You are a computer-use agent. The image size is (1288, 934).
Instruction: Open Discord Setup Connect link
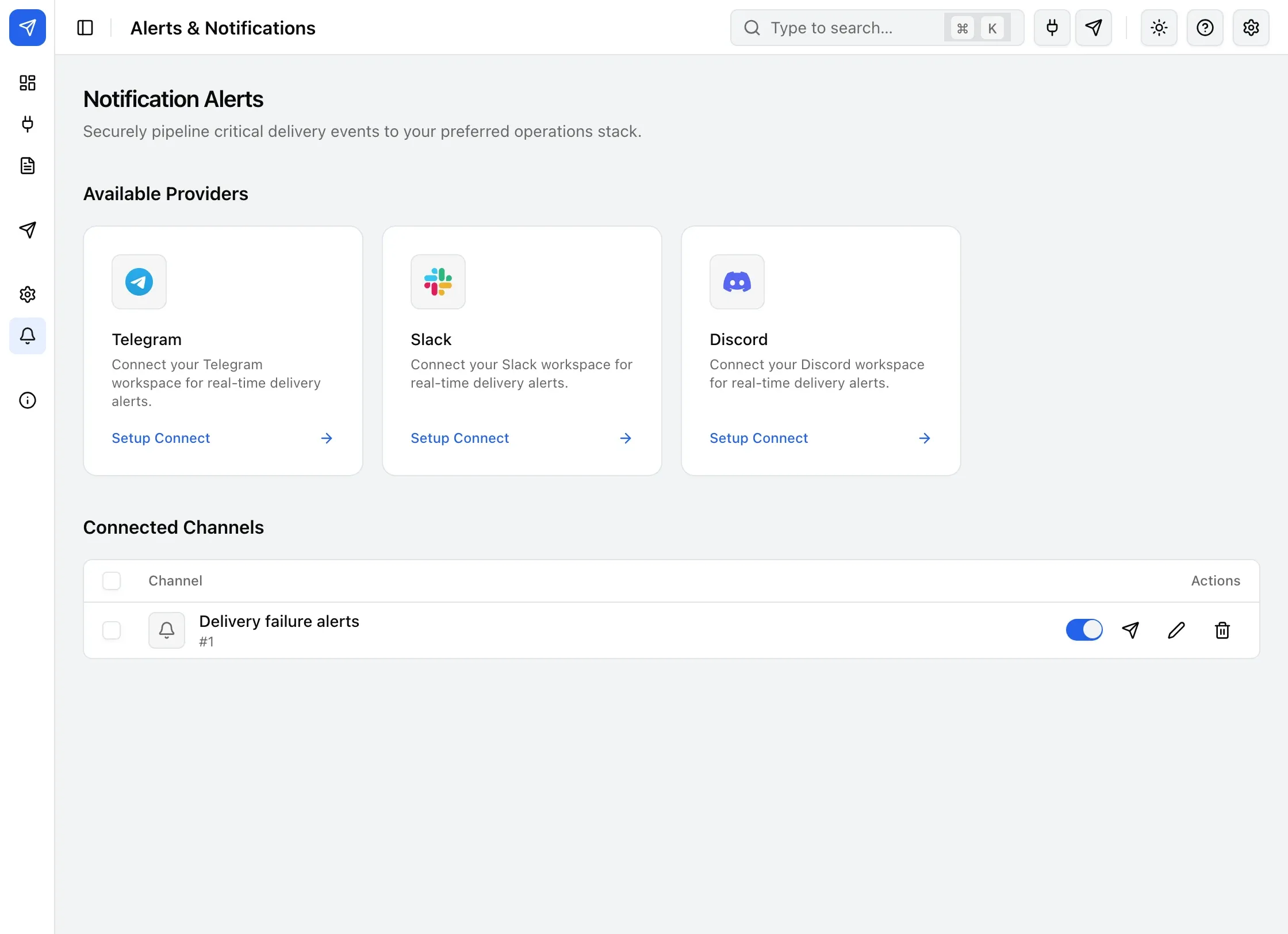(x=759, y=438)
